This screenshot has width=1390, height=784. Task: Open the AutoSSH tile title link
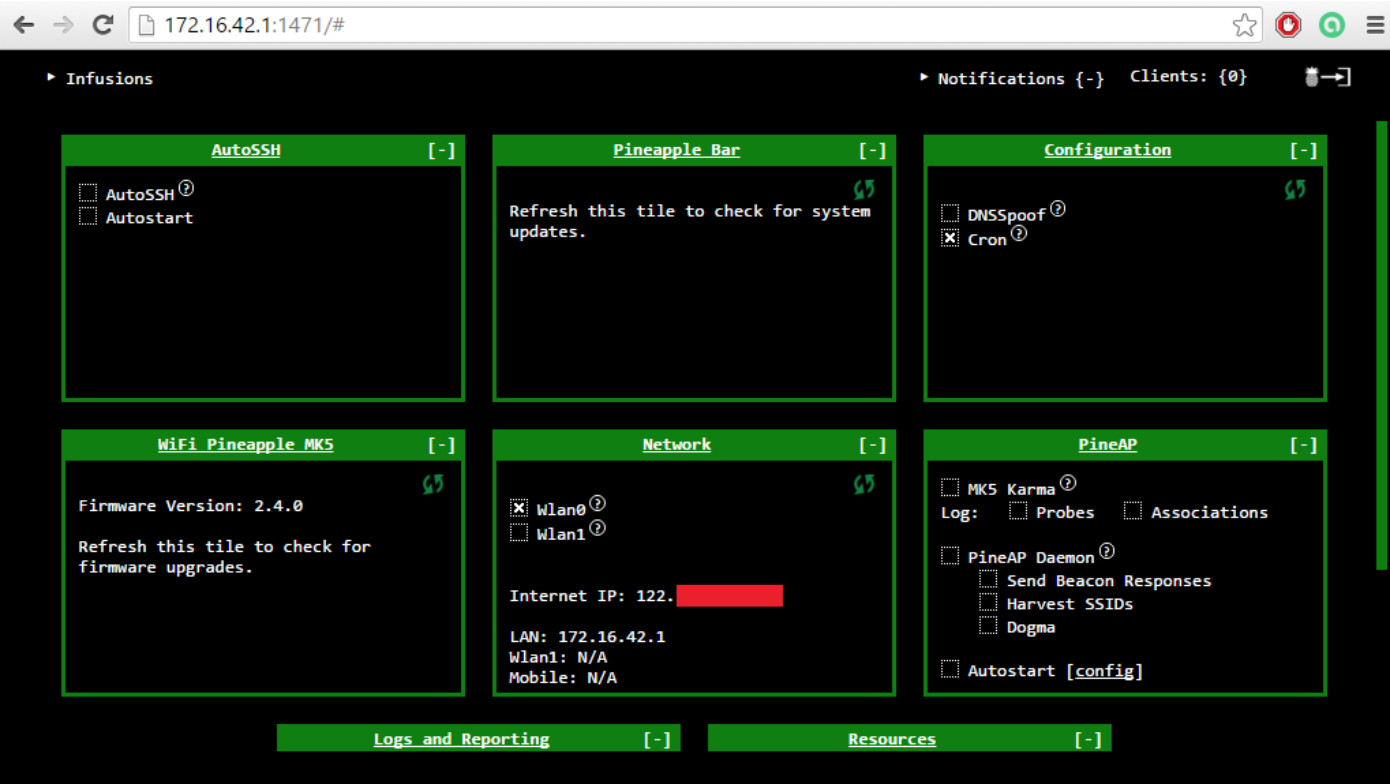coord(246,150)
